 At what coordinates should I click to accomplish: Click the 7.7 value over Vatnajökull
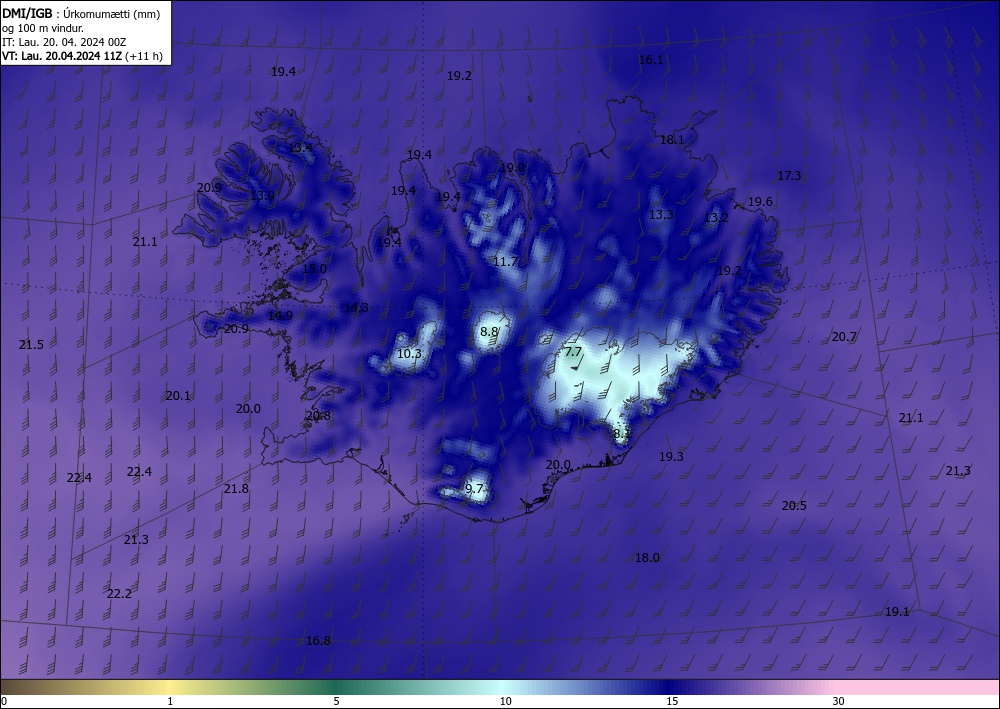573,351
